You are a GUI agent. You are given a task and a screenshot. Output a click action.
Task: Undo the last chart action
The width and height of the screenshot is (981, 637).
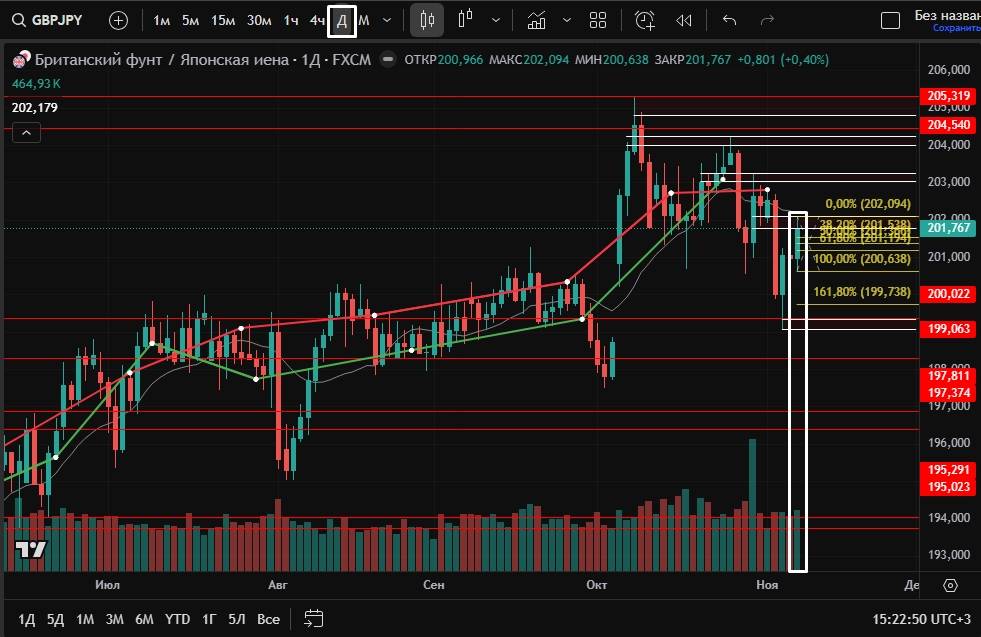pos(729,20)
